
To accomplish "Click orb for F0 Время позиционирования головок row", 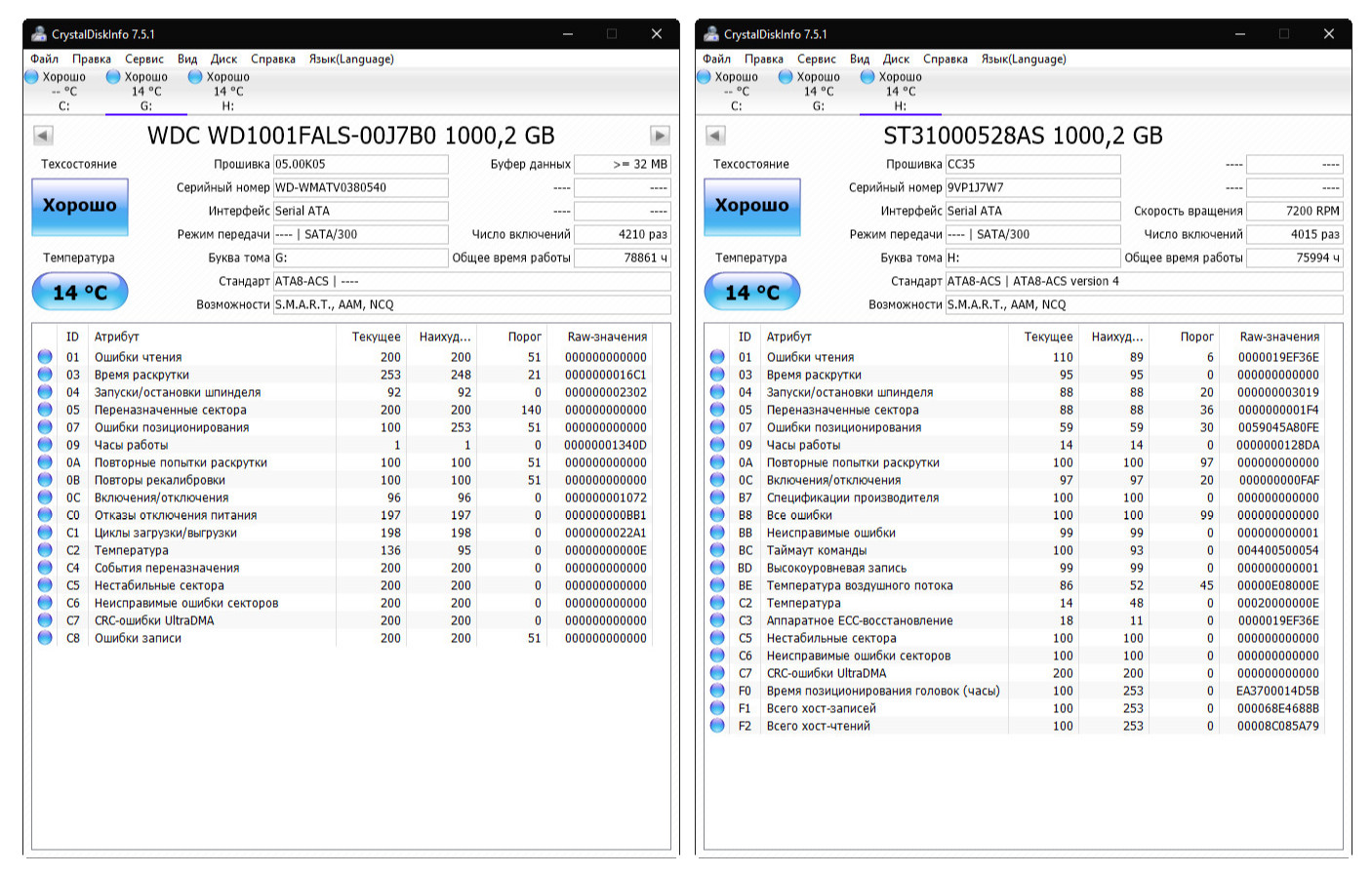I will coord(717,691).
